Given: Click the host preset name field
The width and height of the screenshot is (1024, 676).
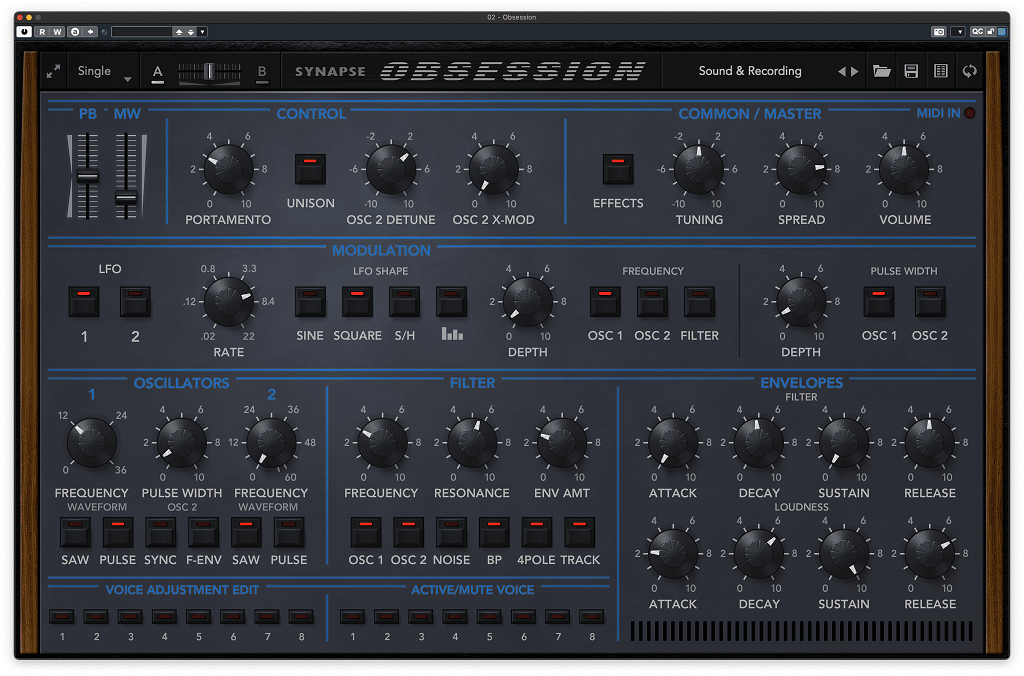Looking at the screenshot, I should pyautogui.click(x=141, y=31).
